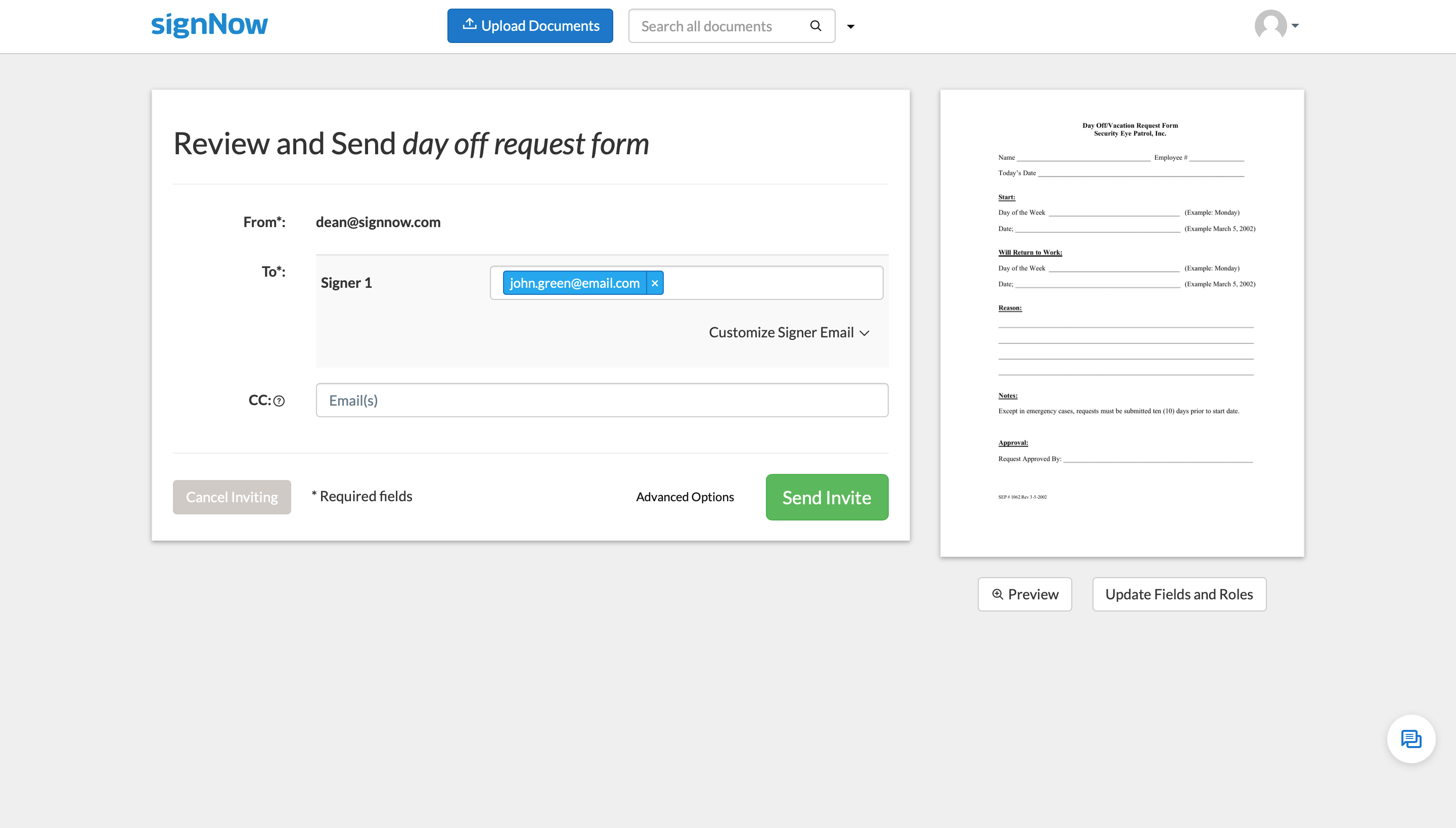Click the Send Invite button
Screen dimensions: 1456x828
coord(827,497)
